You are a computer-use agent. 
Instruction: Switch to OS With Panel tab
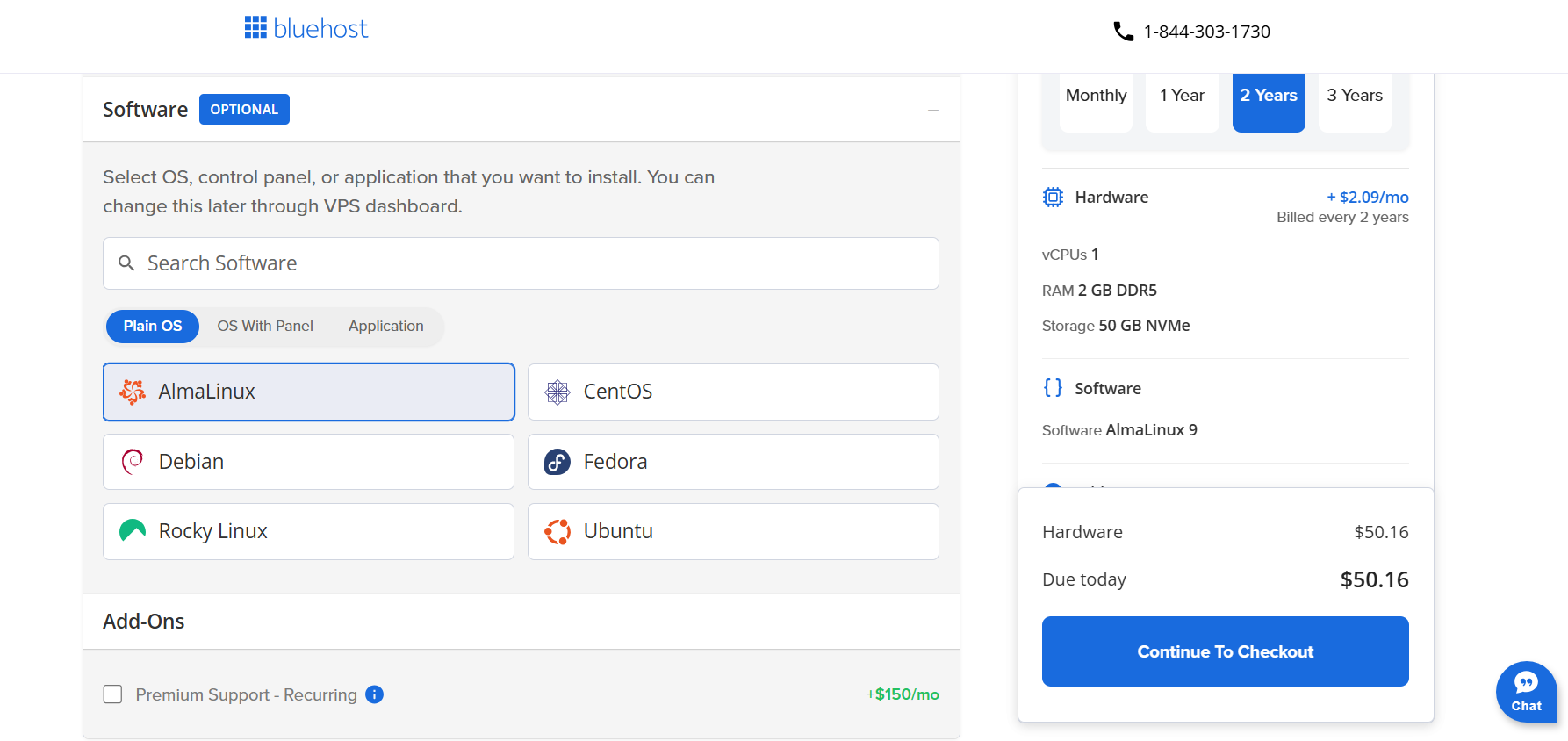265,327
